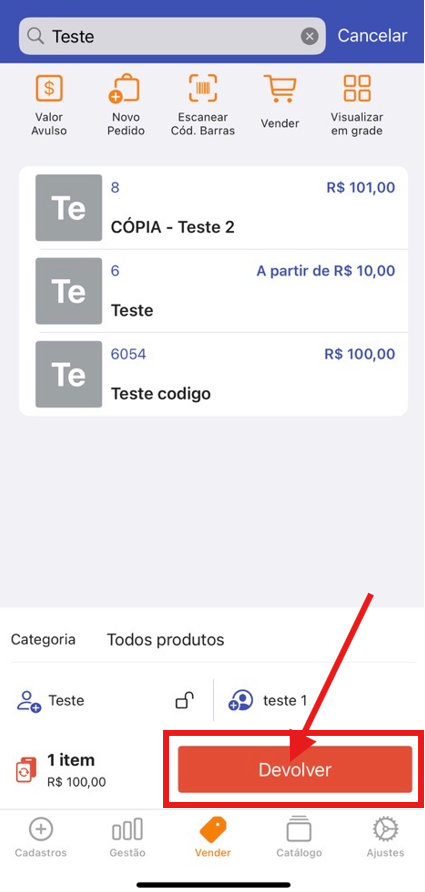
Task: Open Todos produtos category selector
Action: coord(166,639)
